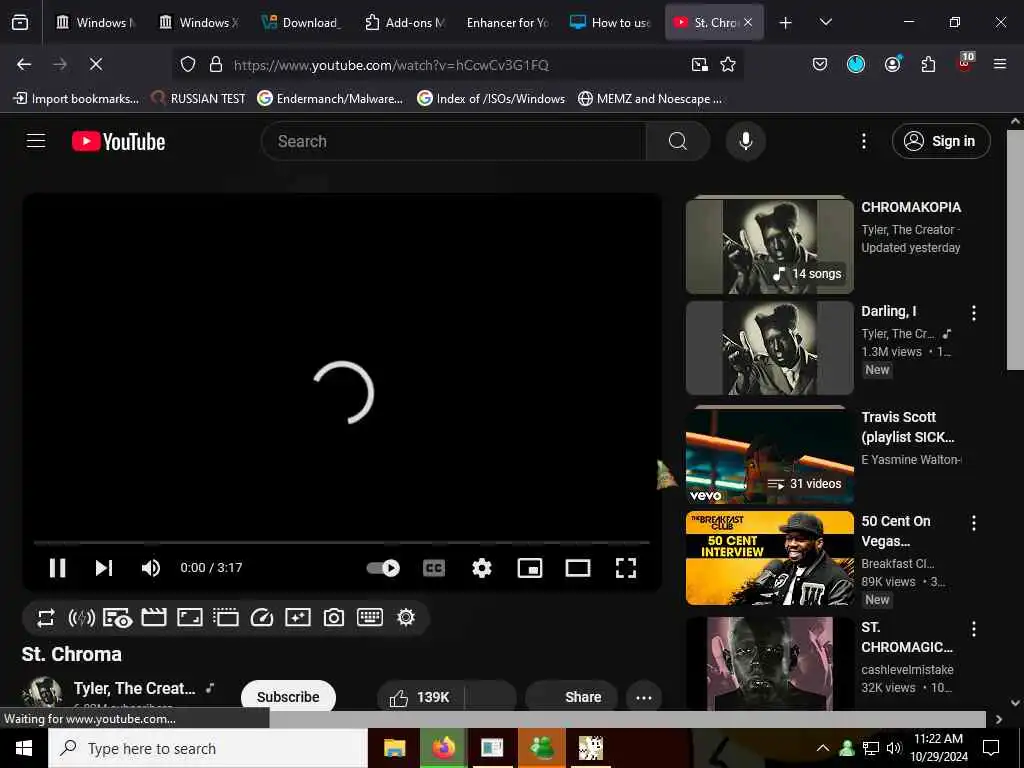Open 50 Cent interview thumbnail

(770, 558)
